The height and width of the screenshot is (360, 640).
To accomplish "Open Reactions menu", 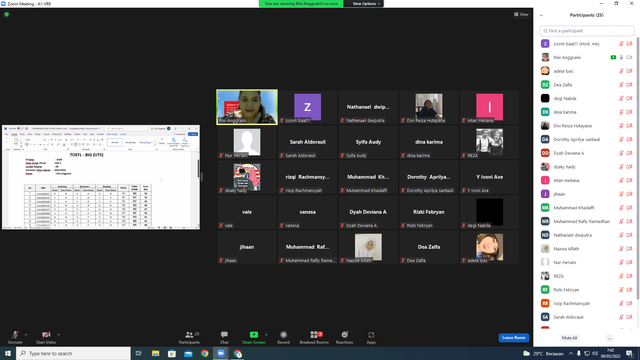I will (344, 337).
